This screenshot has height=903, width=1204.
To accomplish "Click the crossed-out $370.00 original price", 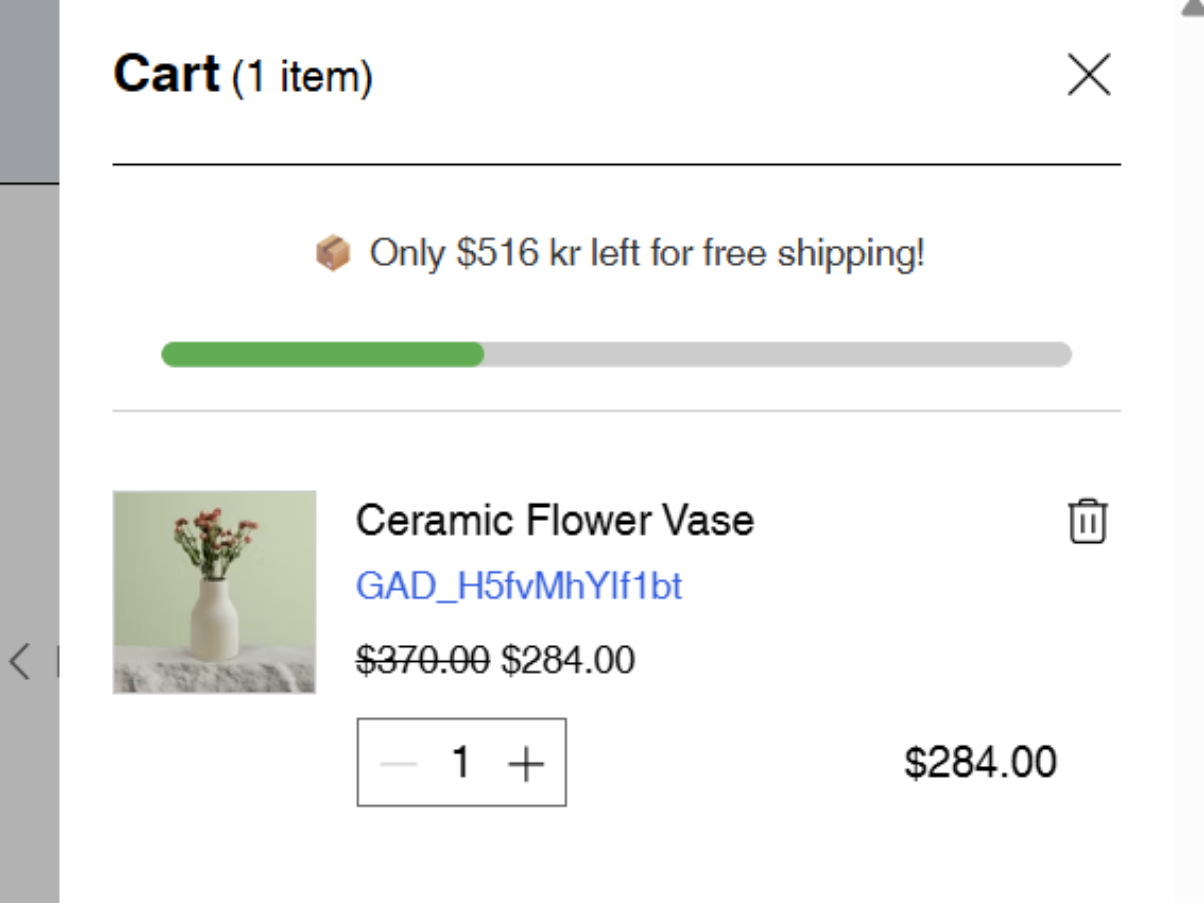I will click(423, 660).
